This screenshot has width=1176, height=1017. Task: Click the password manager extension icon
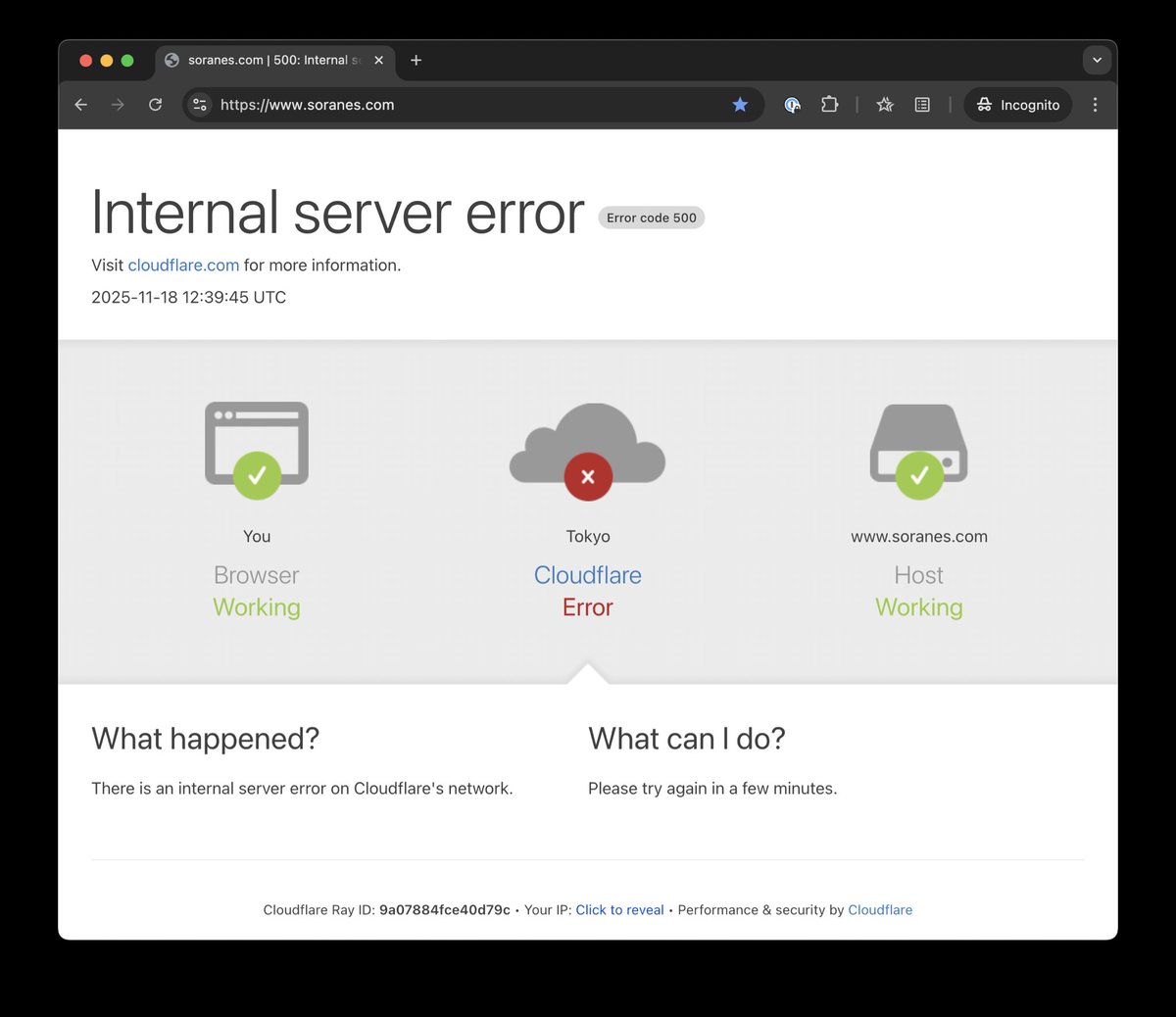793,105
